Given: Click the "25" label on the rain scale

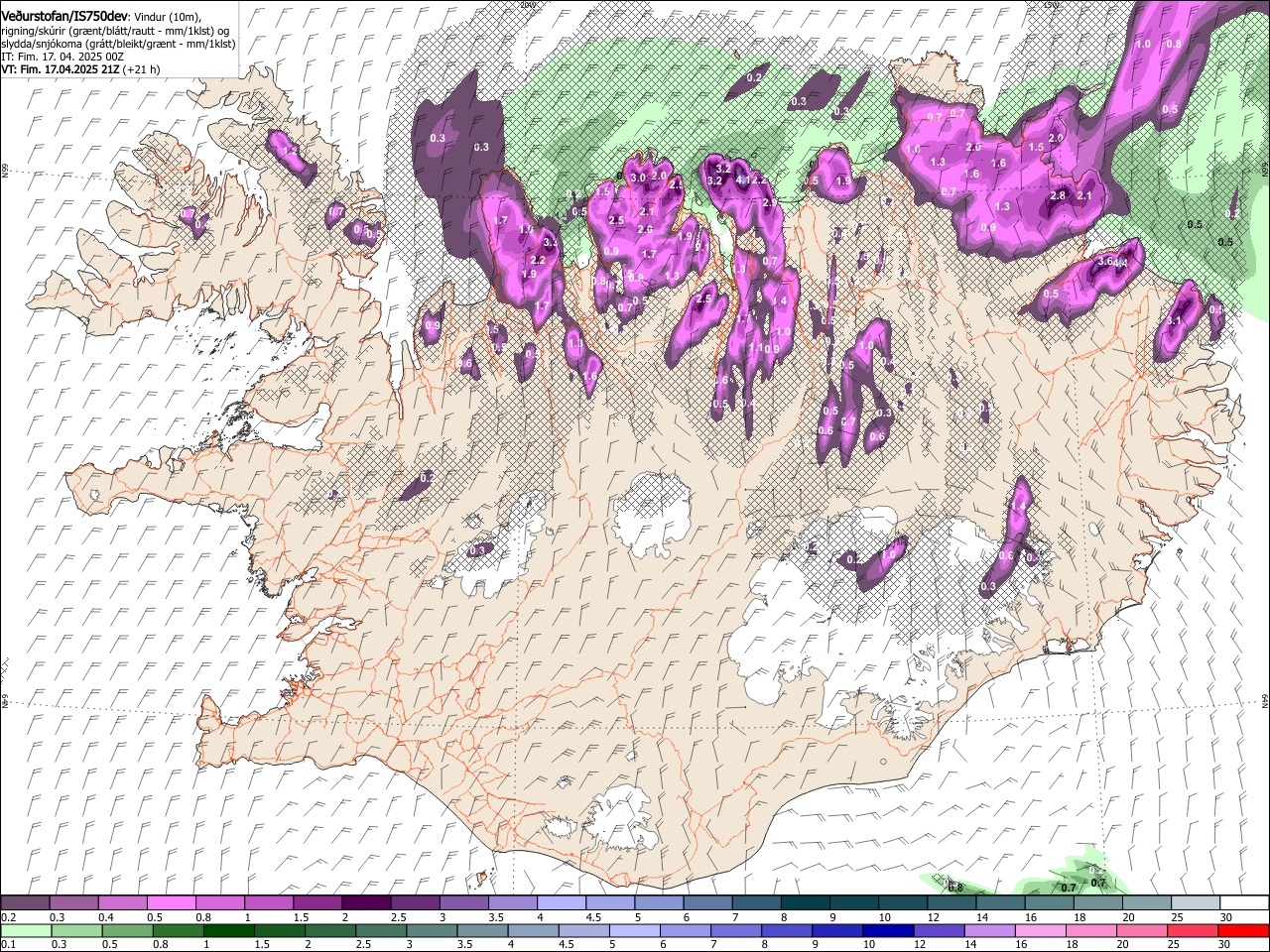Looking at the screenshot, I should [x=1176, y=944].
